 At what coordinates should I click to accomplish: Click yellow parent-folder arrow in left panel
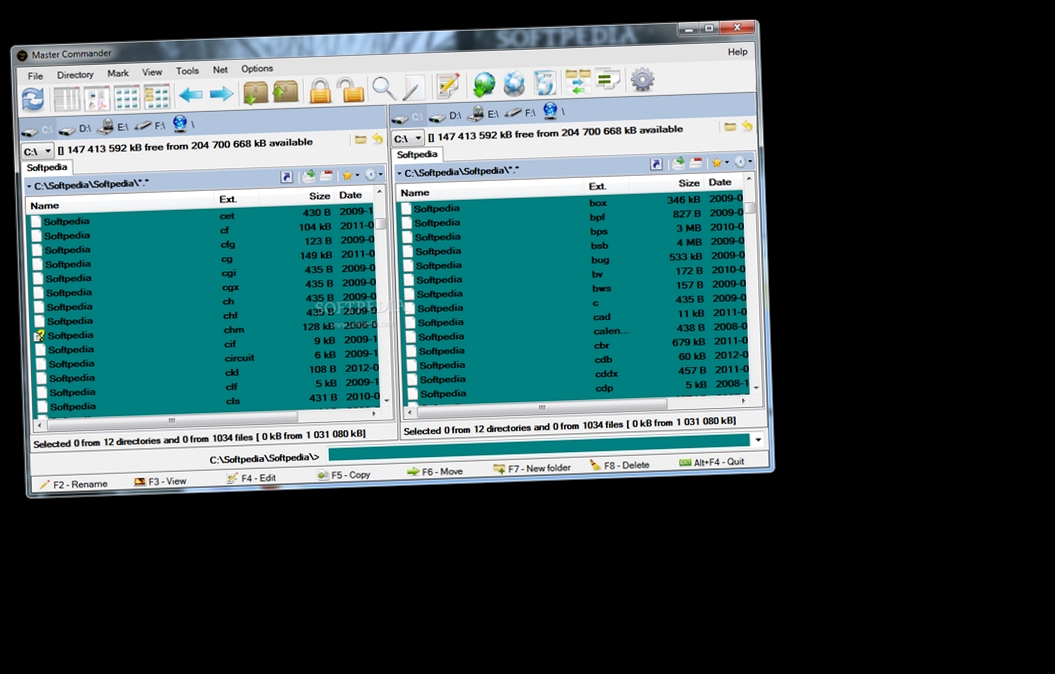pyautogui.click(x=377, y=139)
